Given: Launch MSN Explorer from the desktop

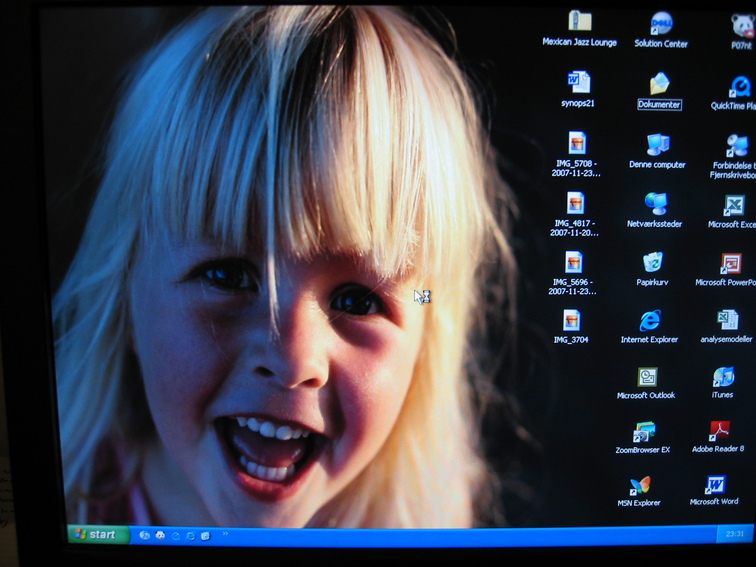Looking at the screenshot, I should [639, 485].
